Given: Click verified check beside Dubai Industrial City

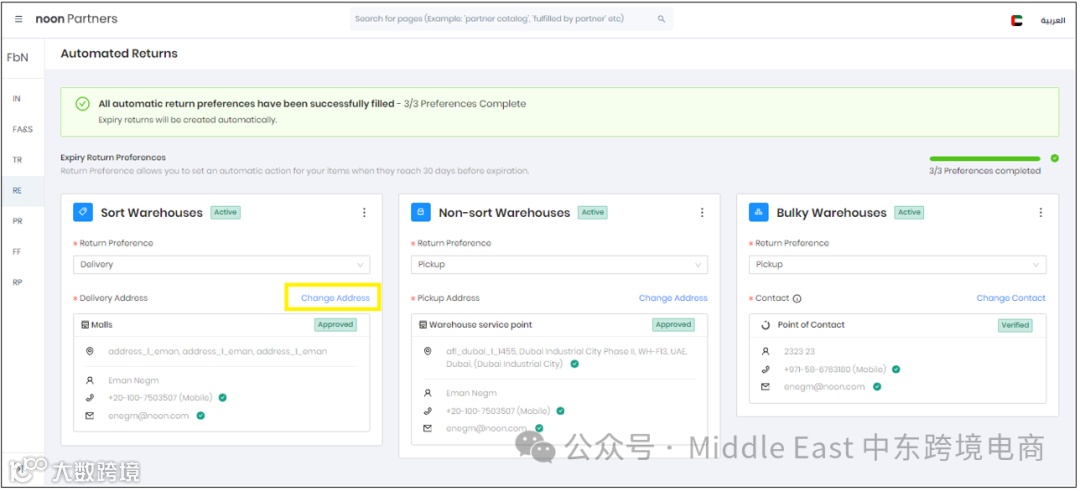Looking at the screenshot, I should 574,364.
